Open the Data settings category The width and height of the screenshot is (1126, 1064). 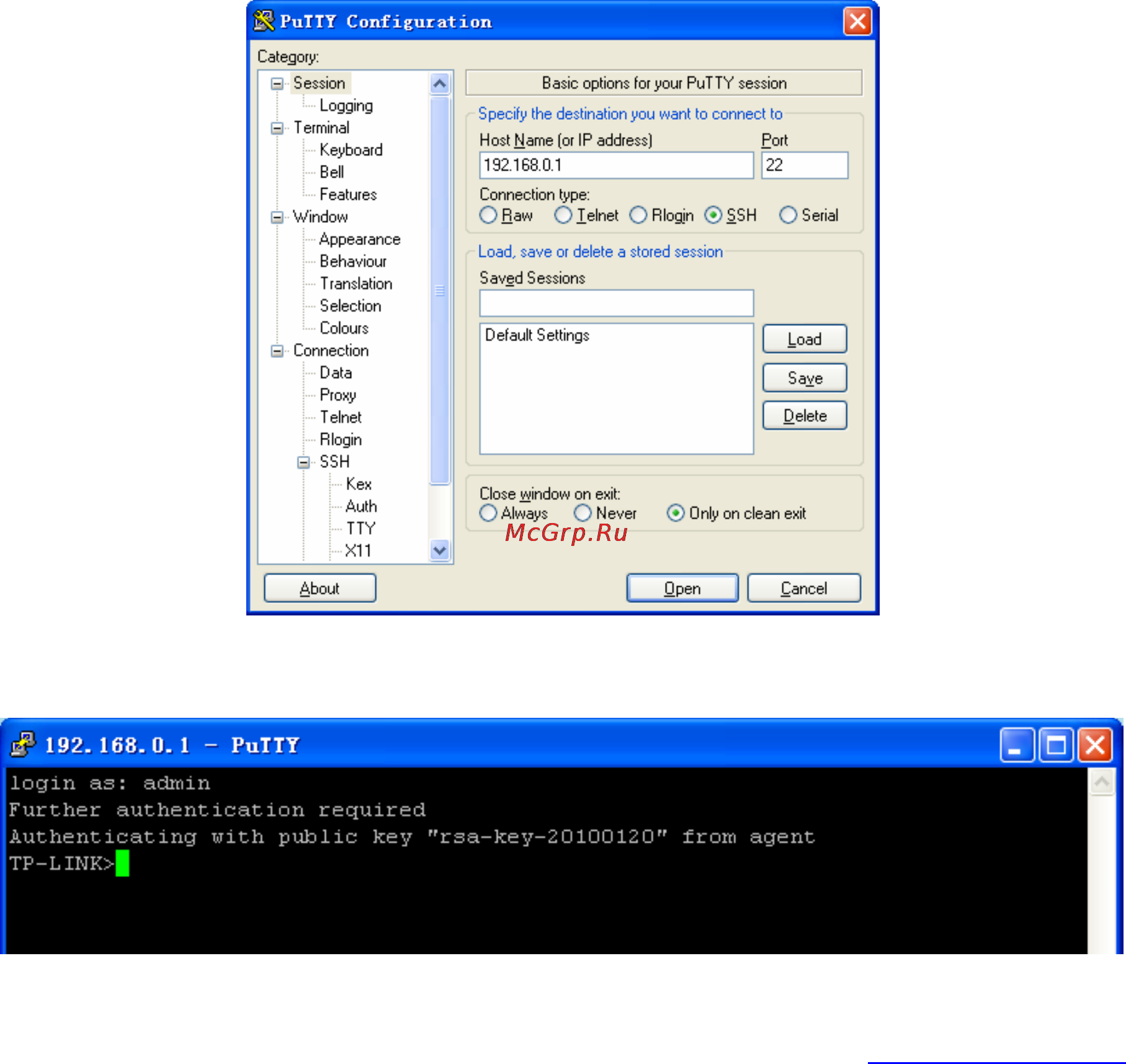point(336,373)
